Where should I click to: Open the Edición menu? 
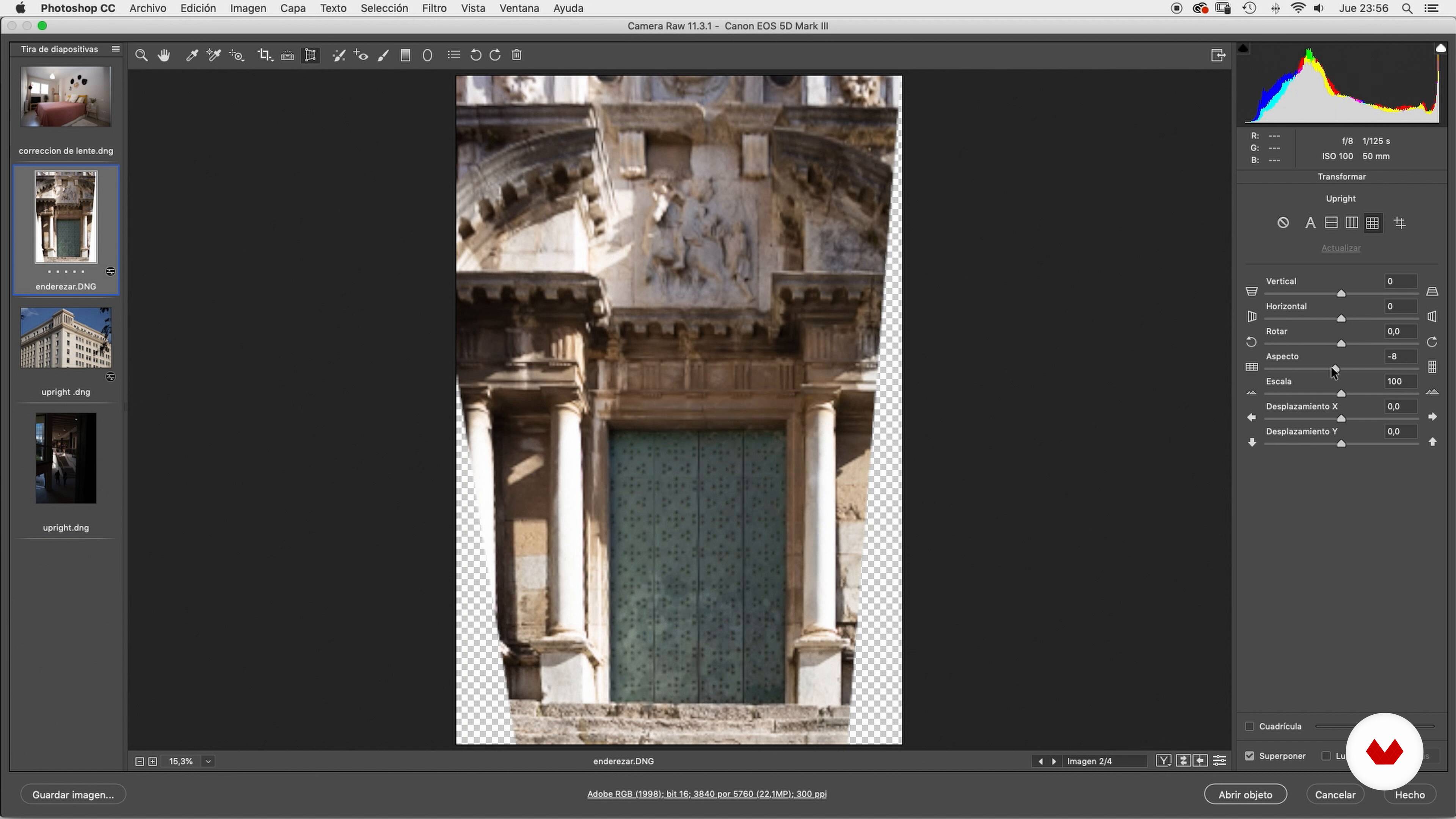tap(198, 8)
